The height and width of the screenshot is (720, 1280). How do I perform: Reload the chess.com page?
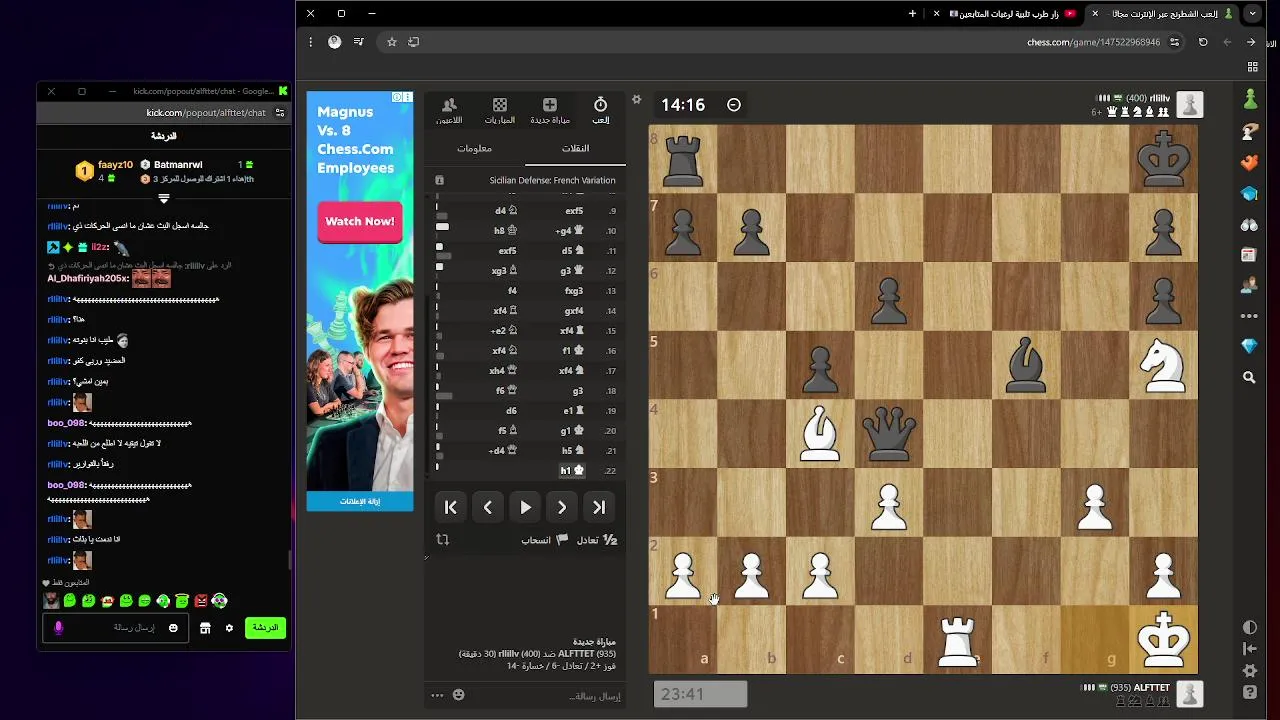point(1203,42)
